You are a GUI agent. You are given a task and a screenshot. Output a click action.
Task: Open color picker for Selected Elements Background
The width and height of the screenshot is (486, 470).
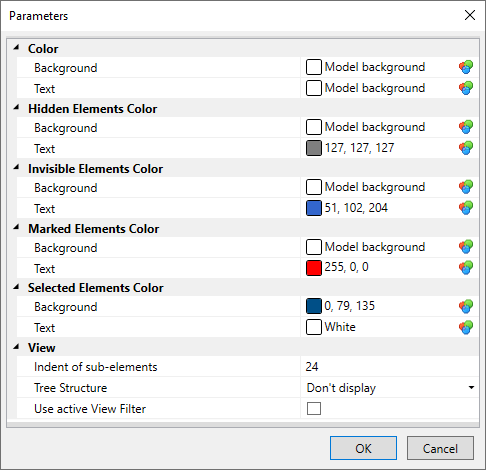point(466,307)
